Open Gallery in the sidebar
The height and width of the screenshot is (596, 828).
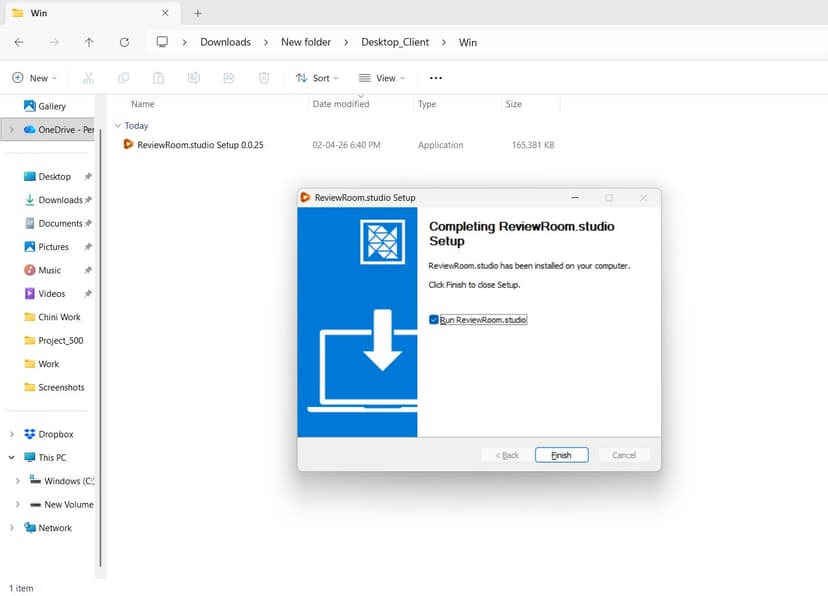52,106
